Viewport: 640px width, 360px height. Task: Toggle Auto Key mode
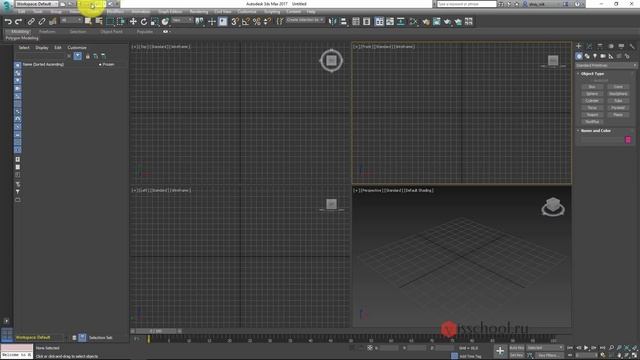point(516,348)
